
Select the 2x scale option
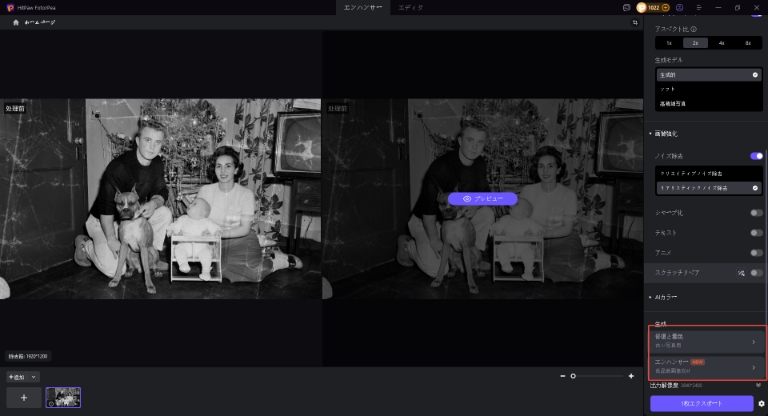click(x=695, y=43)
